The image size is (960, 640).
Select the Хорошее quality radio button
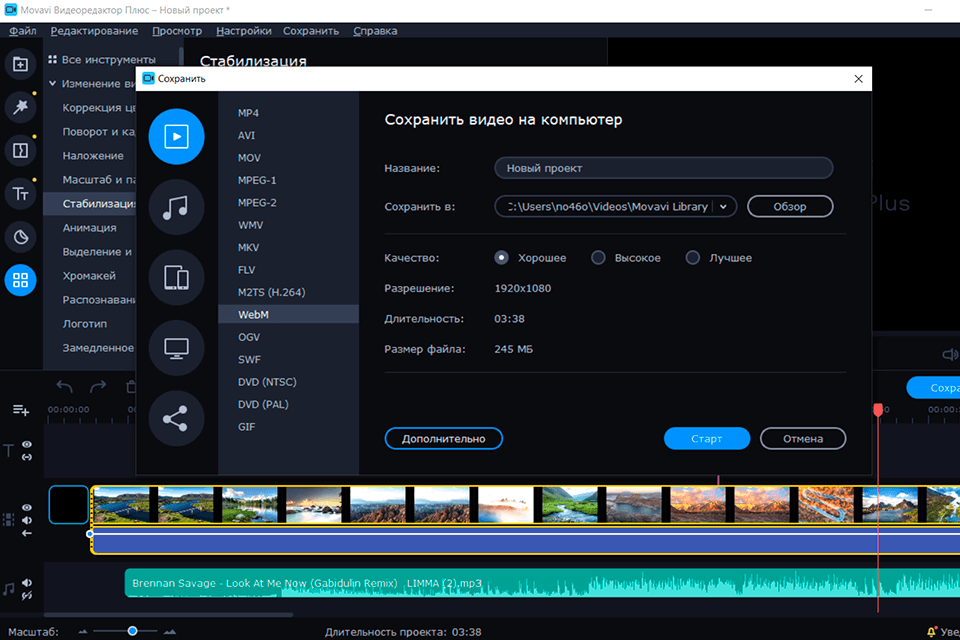pyautogui.click(x=502, y=258)
